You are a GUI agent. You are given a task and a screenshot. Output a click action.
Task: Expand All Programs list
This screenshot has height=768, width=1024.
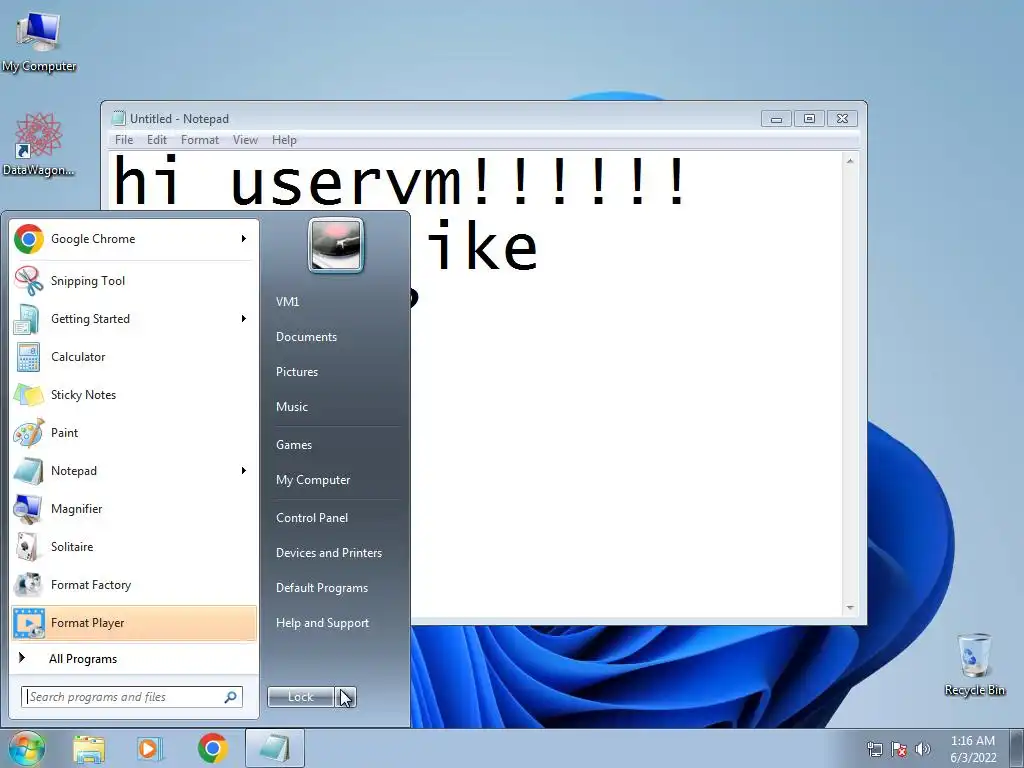click(134, 658)
